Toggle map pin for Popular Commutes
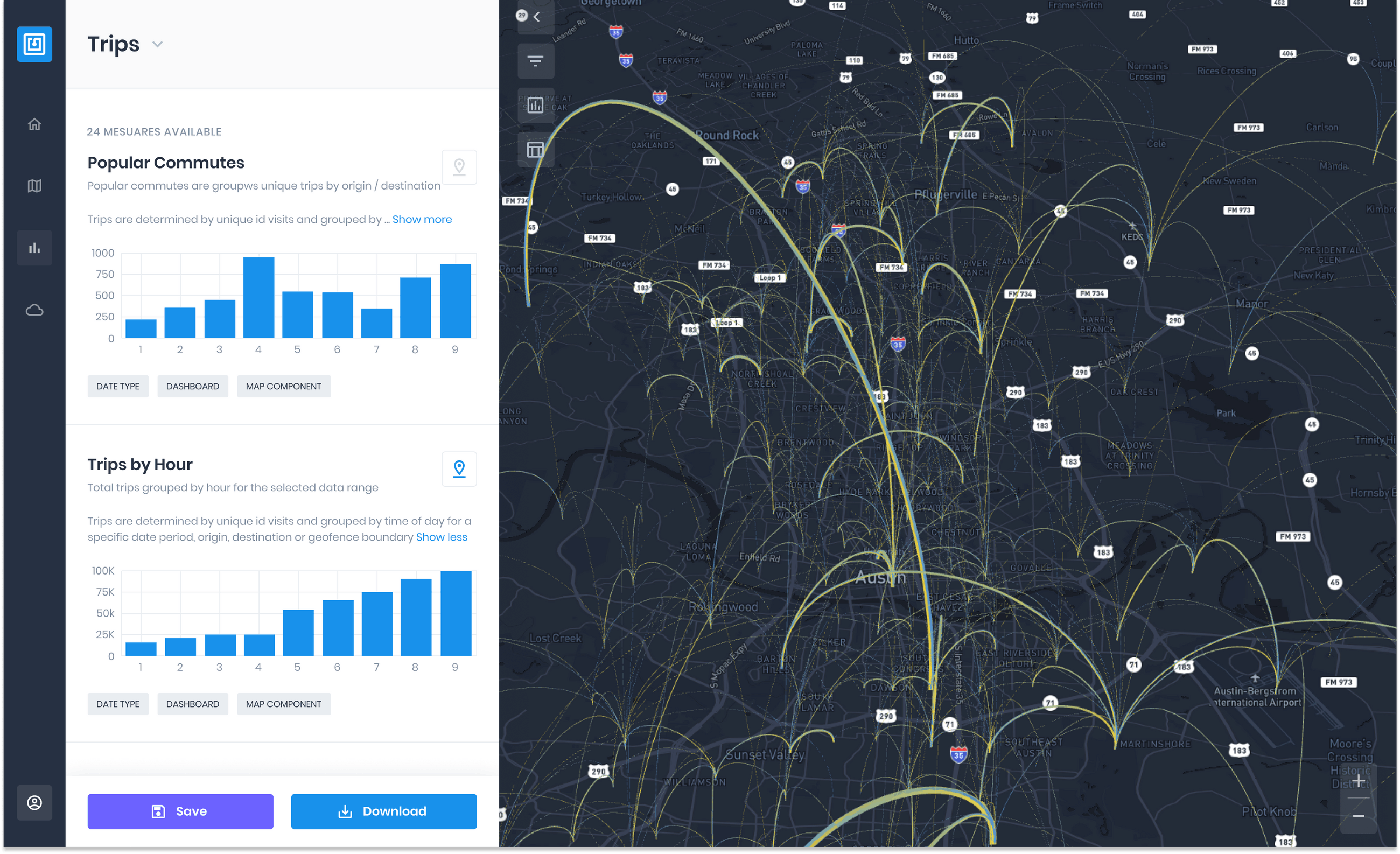This screenshot has width=1400, height=854. click(x=459, y=167)
